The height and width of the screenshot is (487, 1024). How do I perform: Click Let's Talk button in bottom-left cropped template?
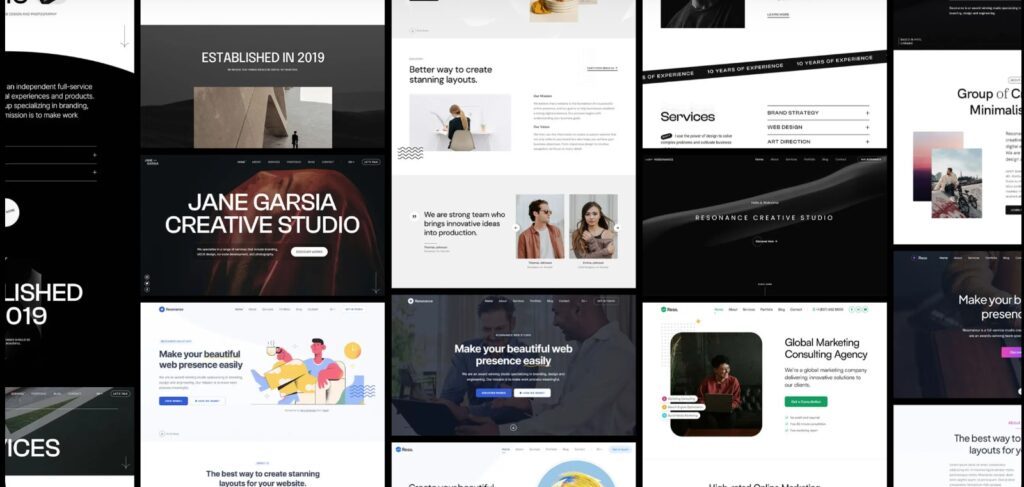pyautogui.click(x=120, y=394)
